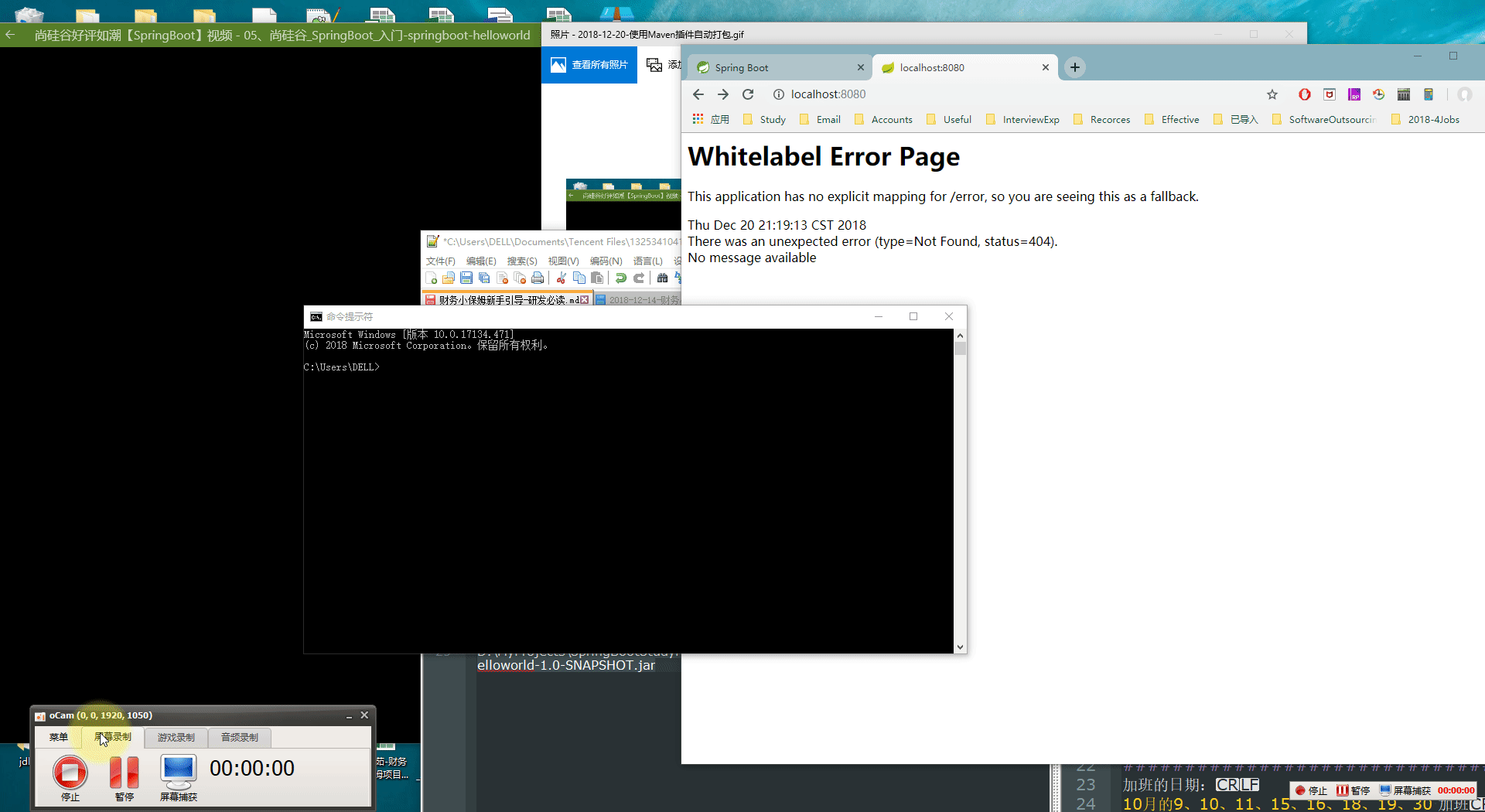This screenshot has width=1485, height=812.
Task: Click the calculator extension icon in Chrome
Action: 1429,94
